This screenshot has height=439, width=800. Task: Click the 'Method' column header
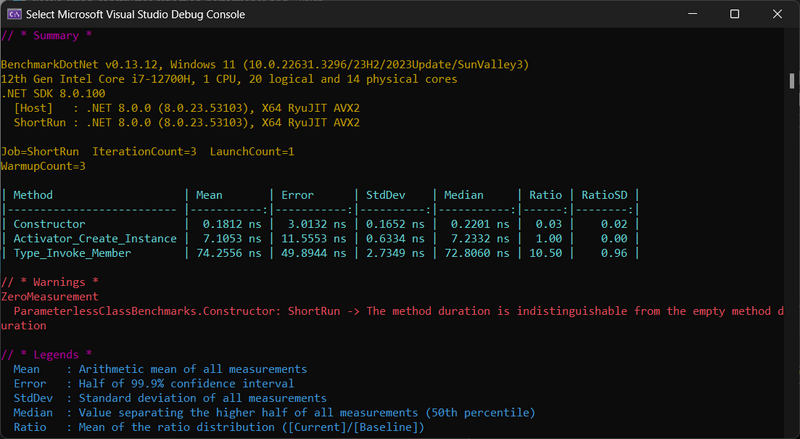[x=33, y=195]
